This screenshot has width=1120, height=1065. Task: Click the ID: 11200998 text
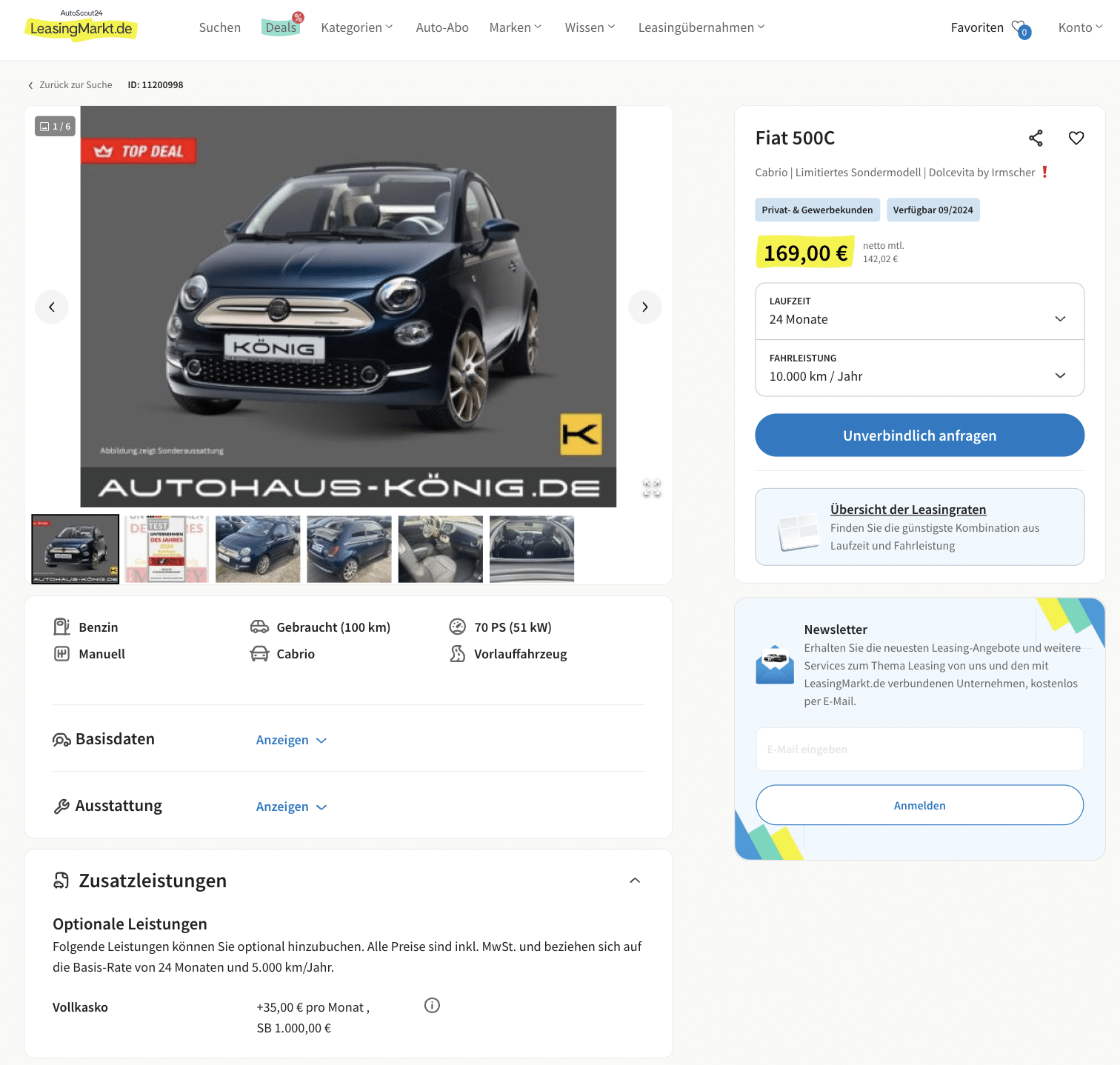click(x=156, y=85)
